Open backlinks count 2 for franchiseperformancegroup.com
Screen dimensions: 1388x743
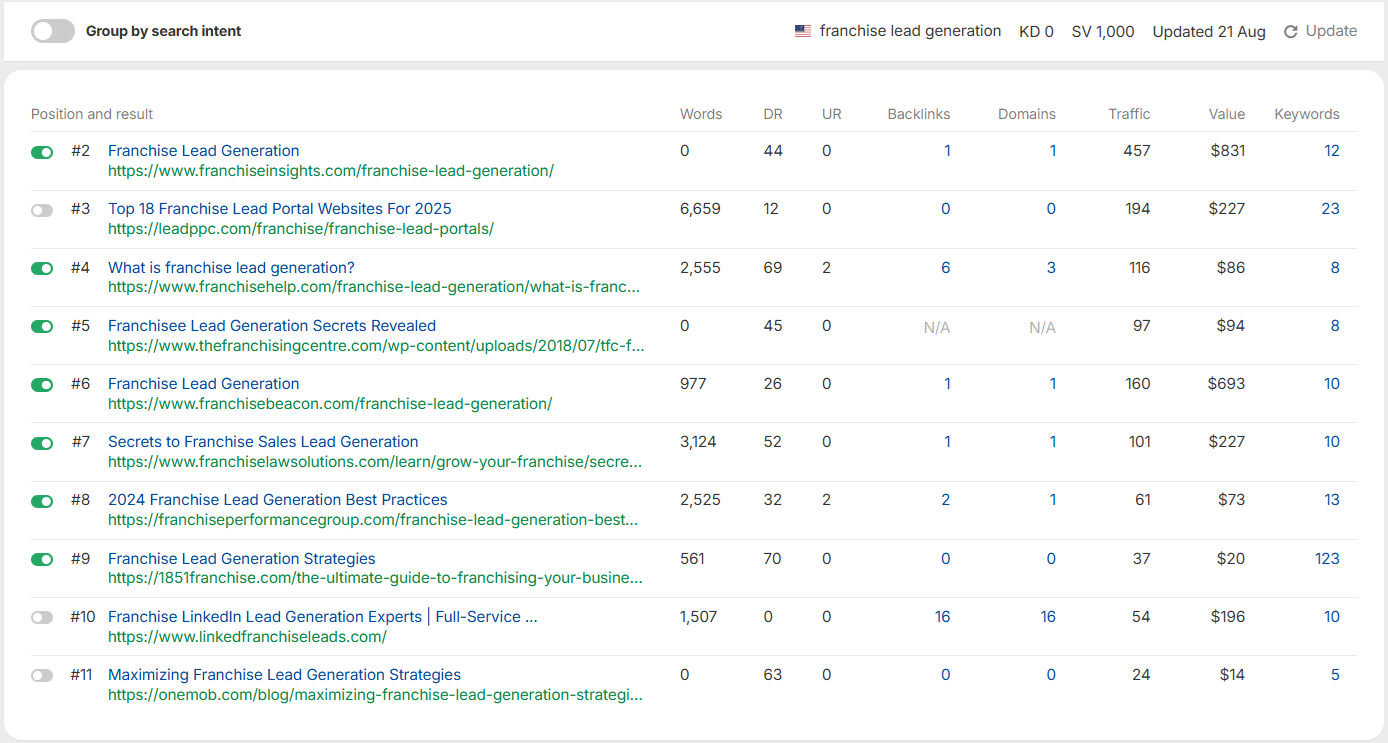946,500
